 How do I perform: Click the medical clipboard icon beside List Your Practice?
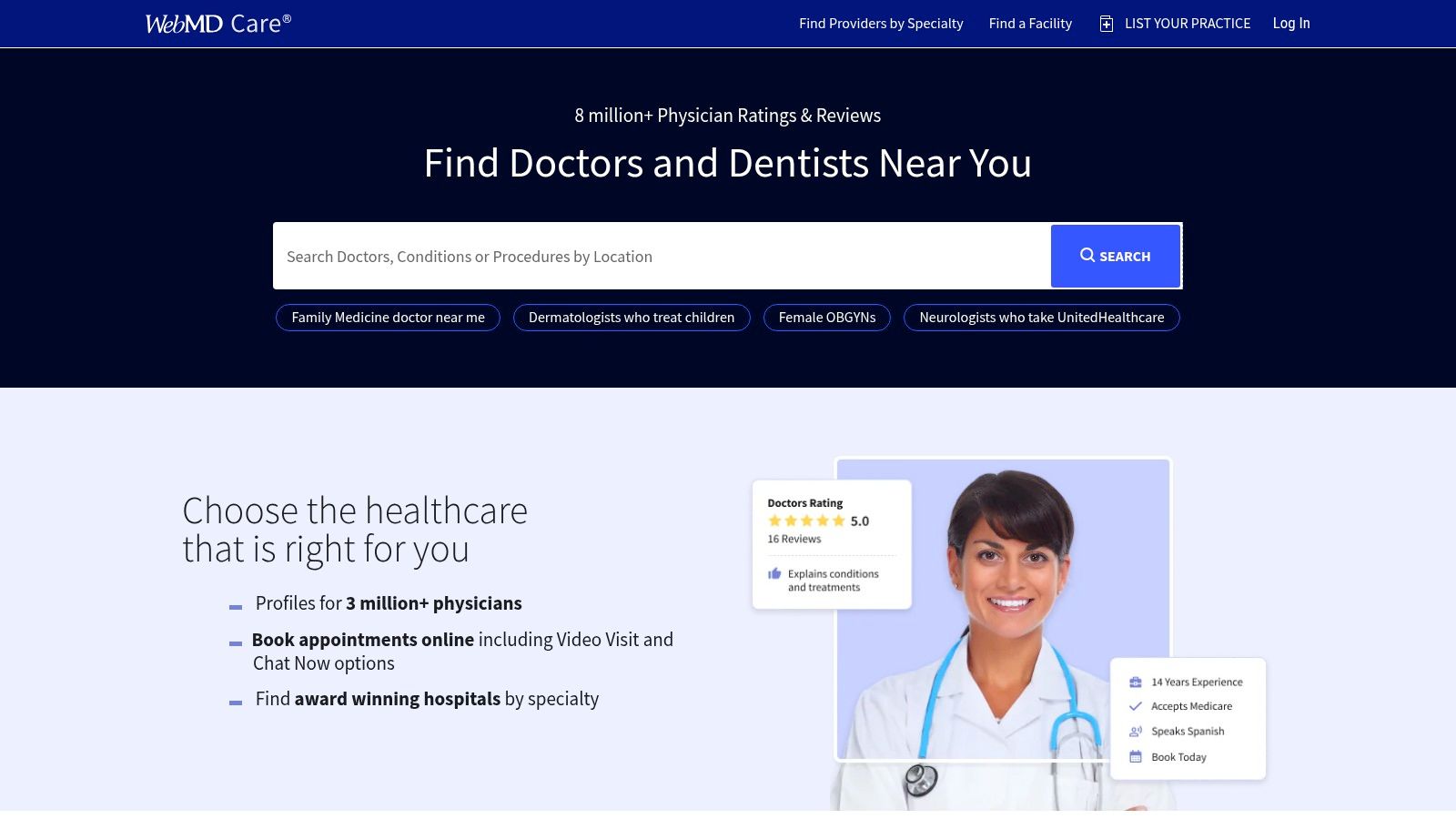tap(1107, 24)
